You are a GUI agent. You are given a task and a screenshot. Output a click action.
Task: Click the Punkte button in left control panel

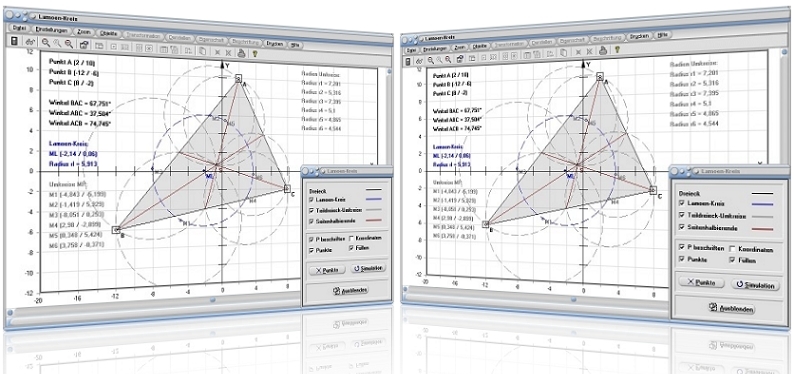[x=327, y=270]
